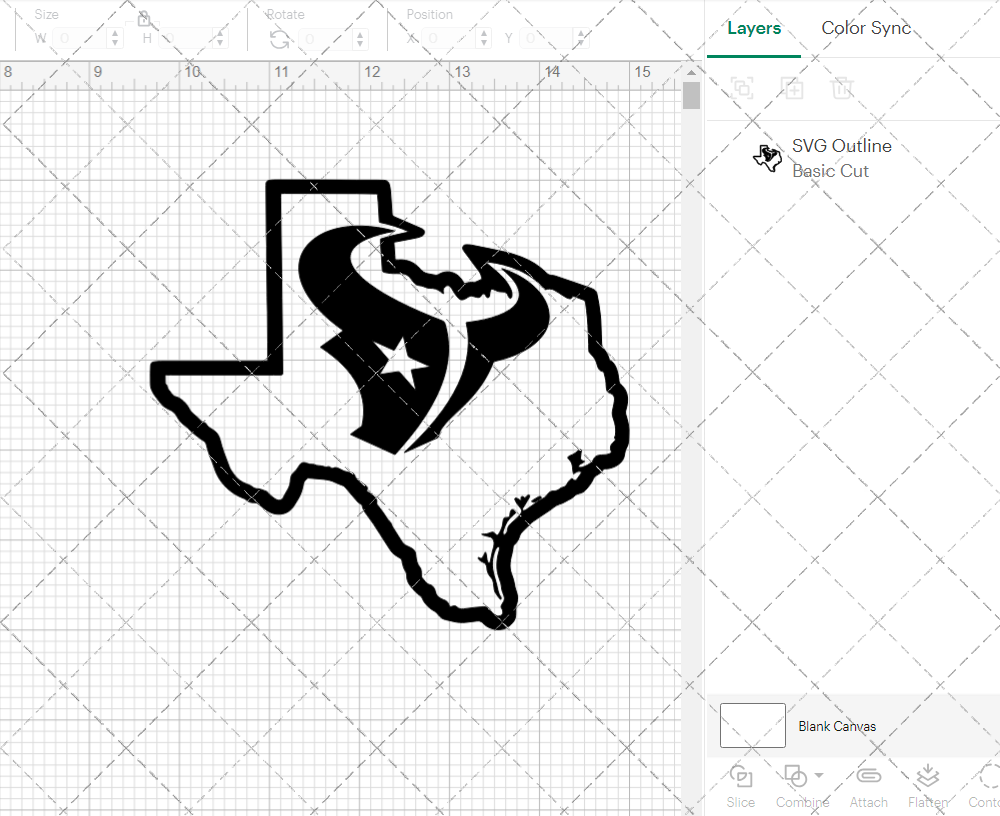
Task: Click the vertical canvas scrollbar thumb
Action: [691, 96]
